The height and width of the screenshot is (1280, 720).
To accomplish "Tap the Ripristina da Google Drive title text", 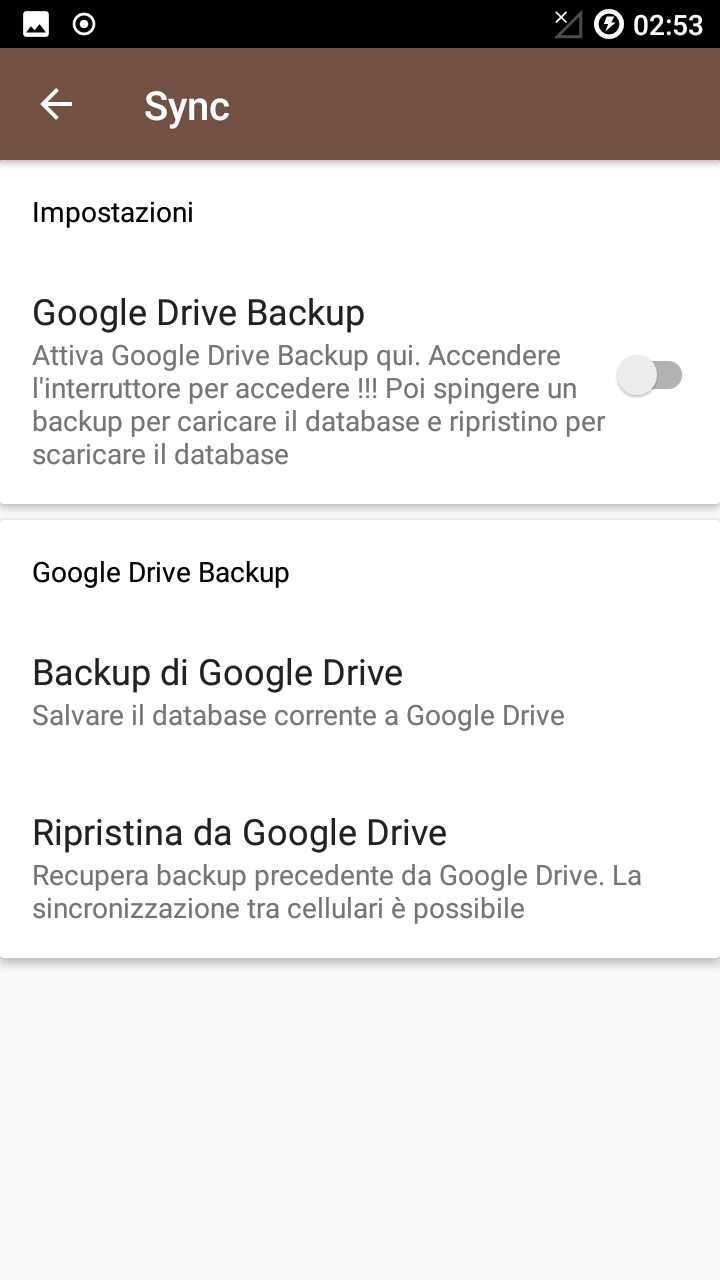I will click(x=239, y=832).
